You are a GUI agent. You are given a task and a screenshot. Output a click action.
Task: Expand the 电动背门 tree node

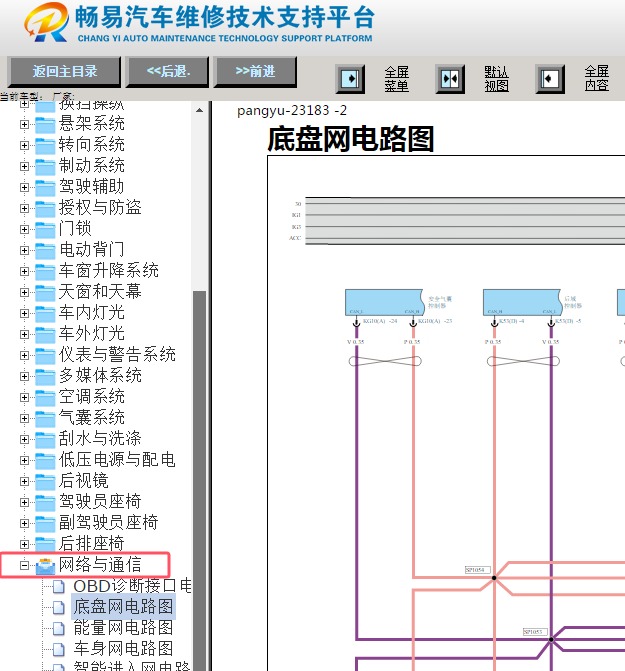coord(24,250)
